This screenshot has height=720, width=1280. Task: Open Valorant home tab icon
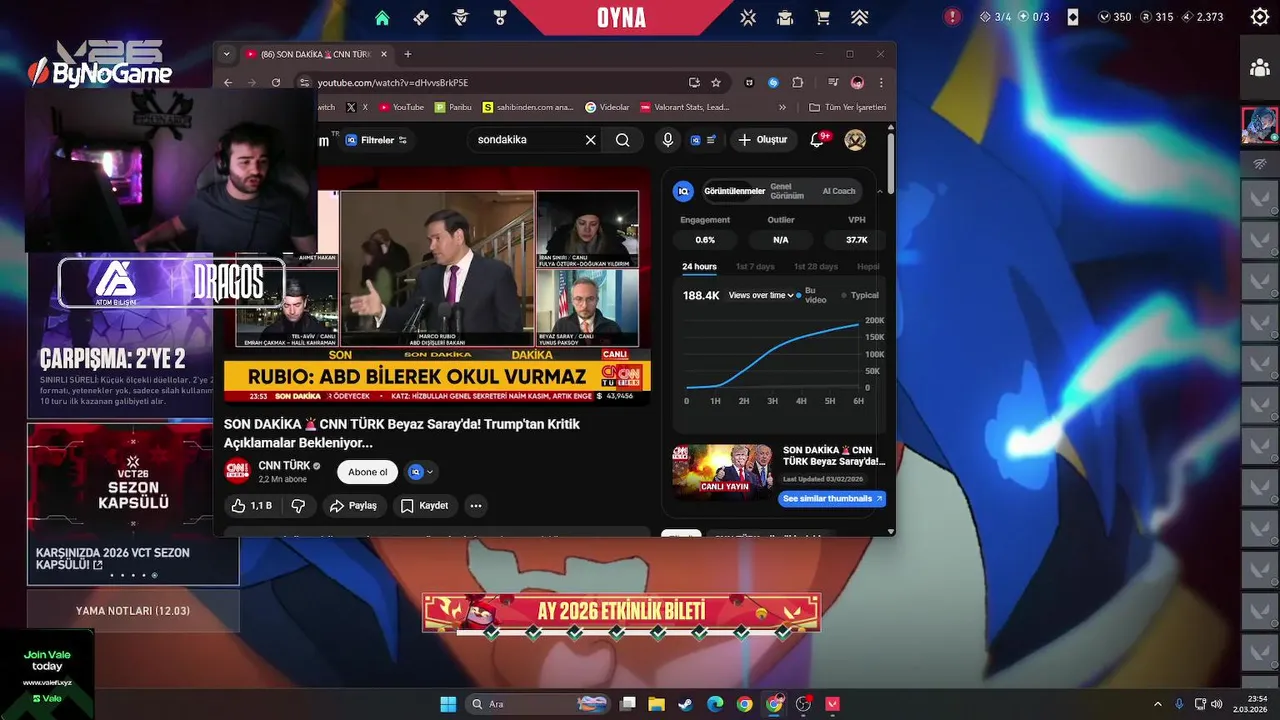click(x=382, y=17)
